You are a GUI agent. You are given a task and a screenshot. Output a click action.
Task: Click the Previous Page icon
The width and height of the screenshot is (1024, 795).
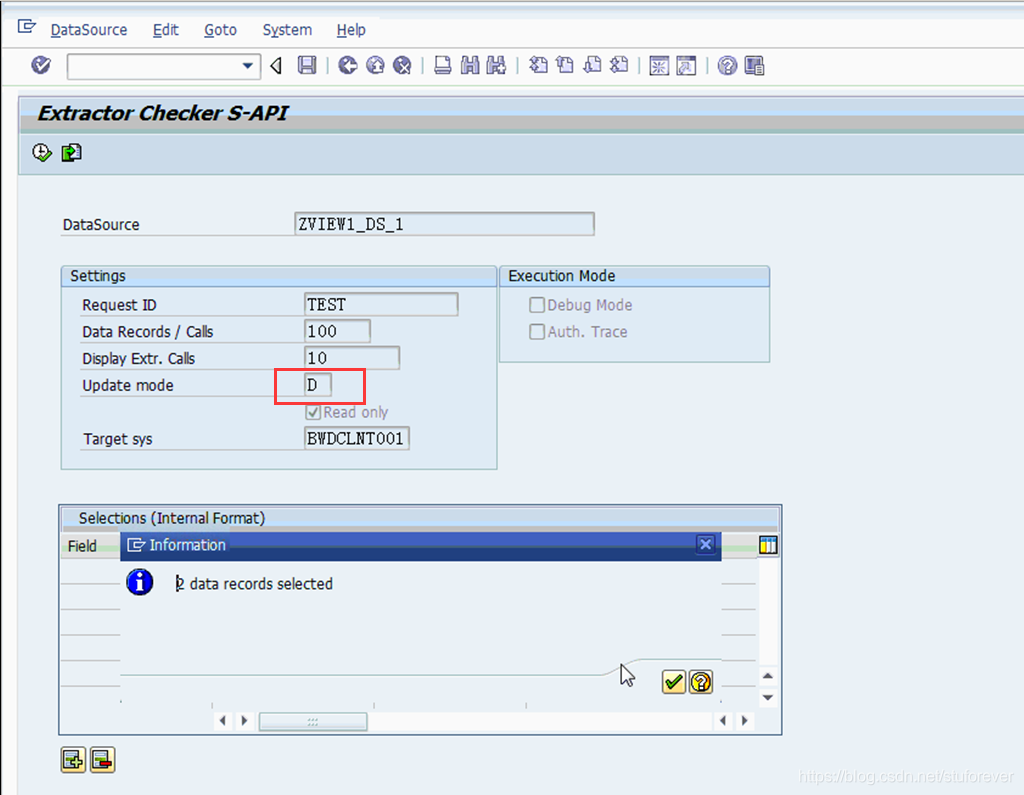coord(565,65)
